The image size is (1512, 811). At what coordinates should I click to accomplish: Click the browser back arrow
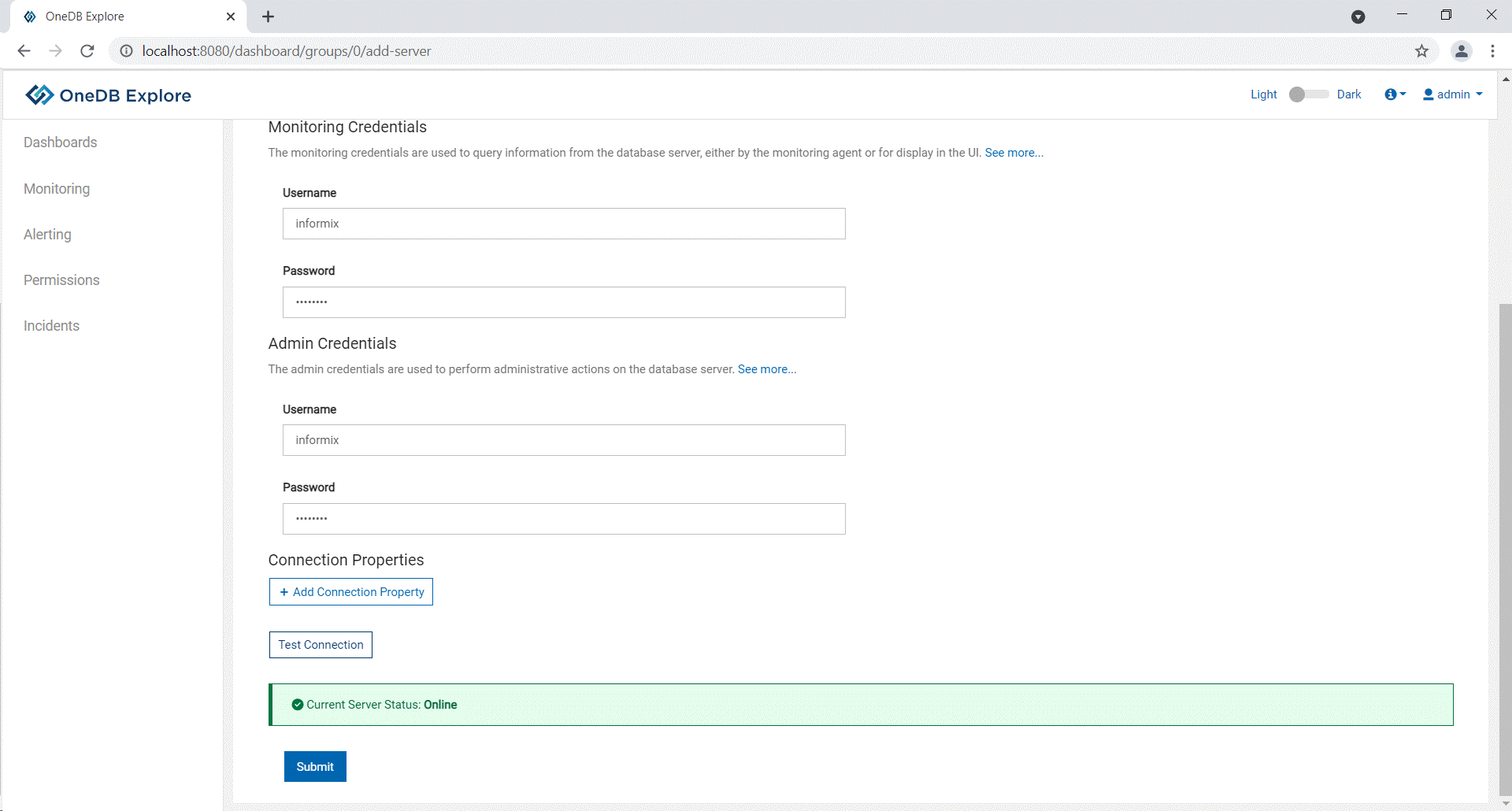coord(24,51)
